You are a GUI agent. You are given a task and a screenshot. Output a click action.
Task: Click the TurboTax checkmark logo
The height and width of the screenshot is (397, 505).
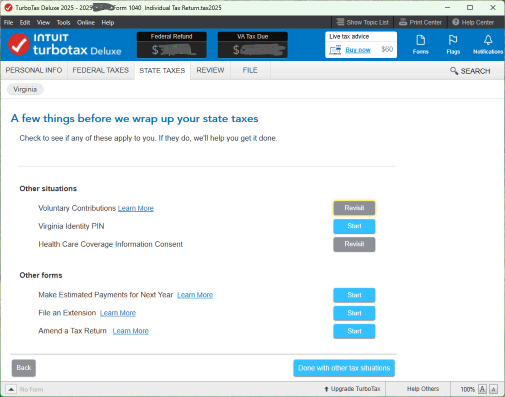[19, 44]
